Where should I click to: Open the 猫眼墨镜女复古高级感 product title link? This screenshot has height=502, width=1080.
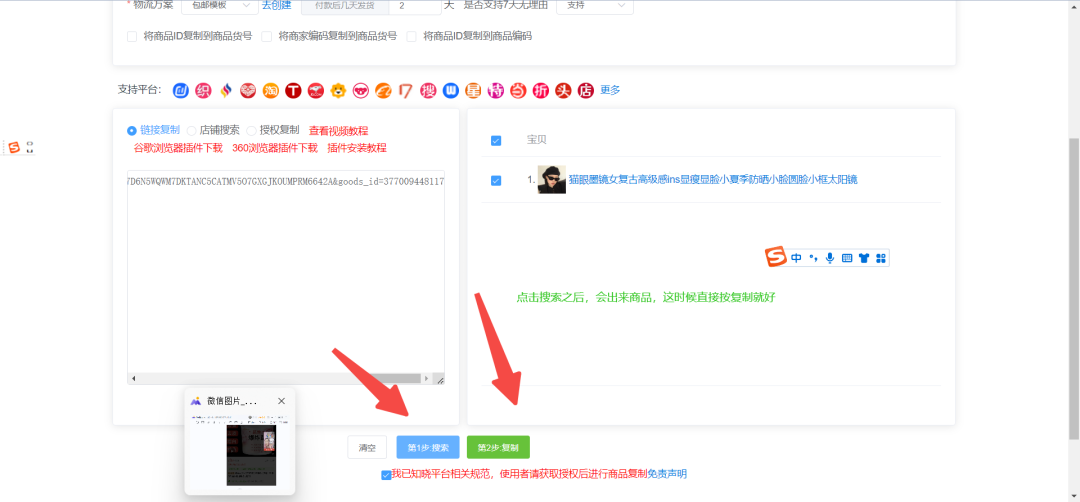click(713, 180)
